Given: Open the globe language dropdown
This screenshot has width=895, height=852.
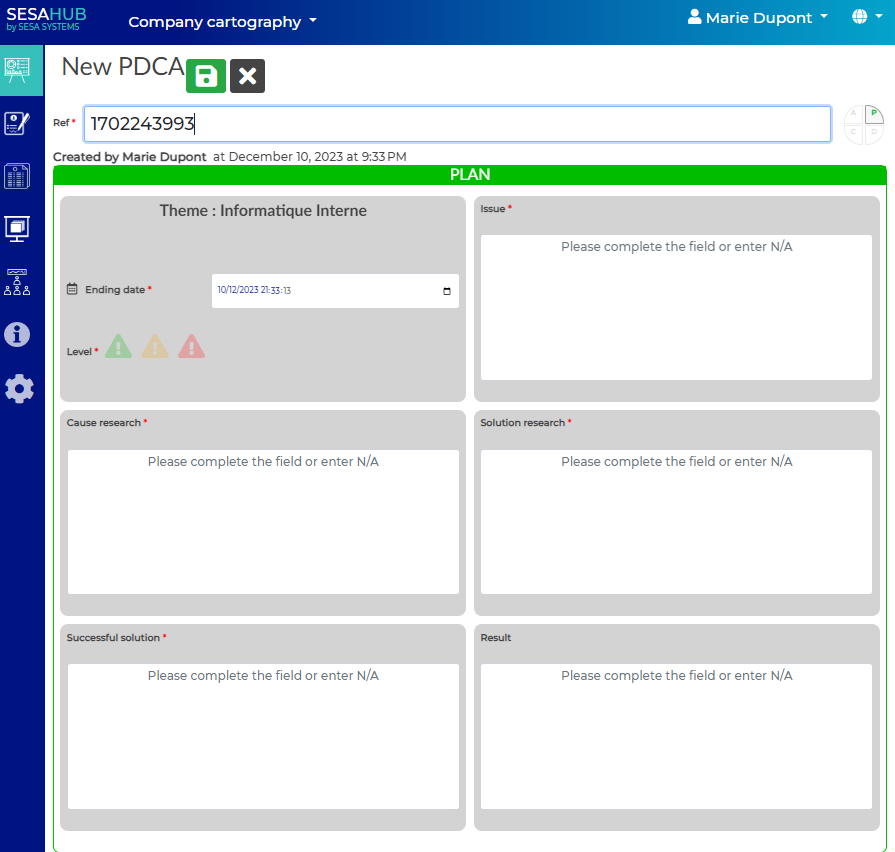Looking at the screenshot, I should coord(864,18).
